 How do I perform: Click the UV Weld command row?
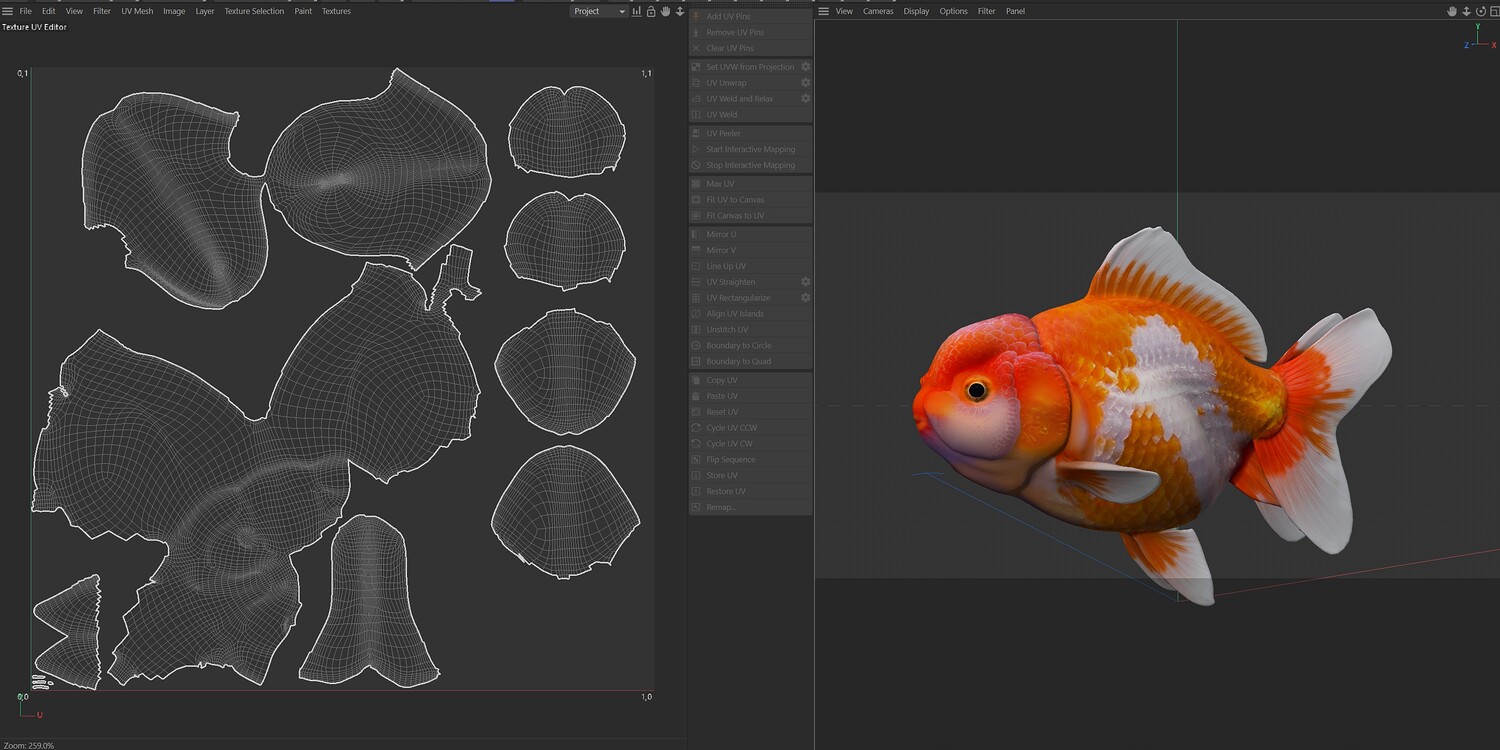(x=751, y=115)
